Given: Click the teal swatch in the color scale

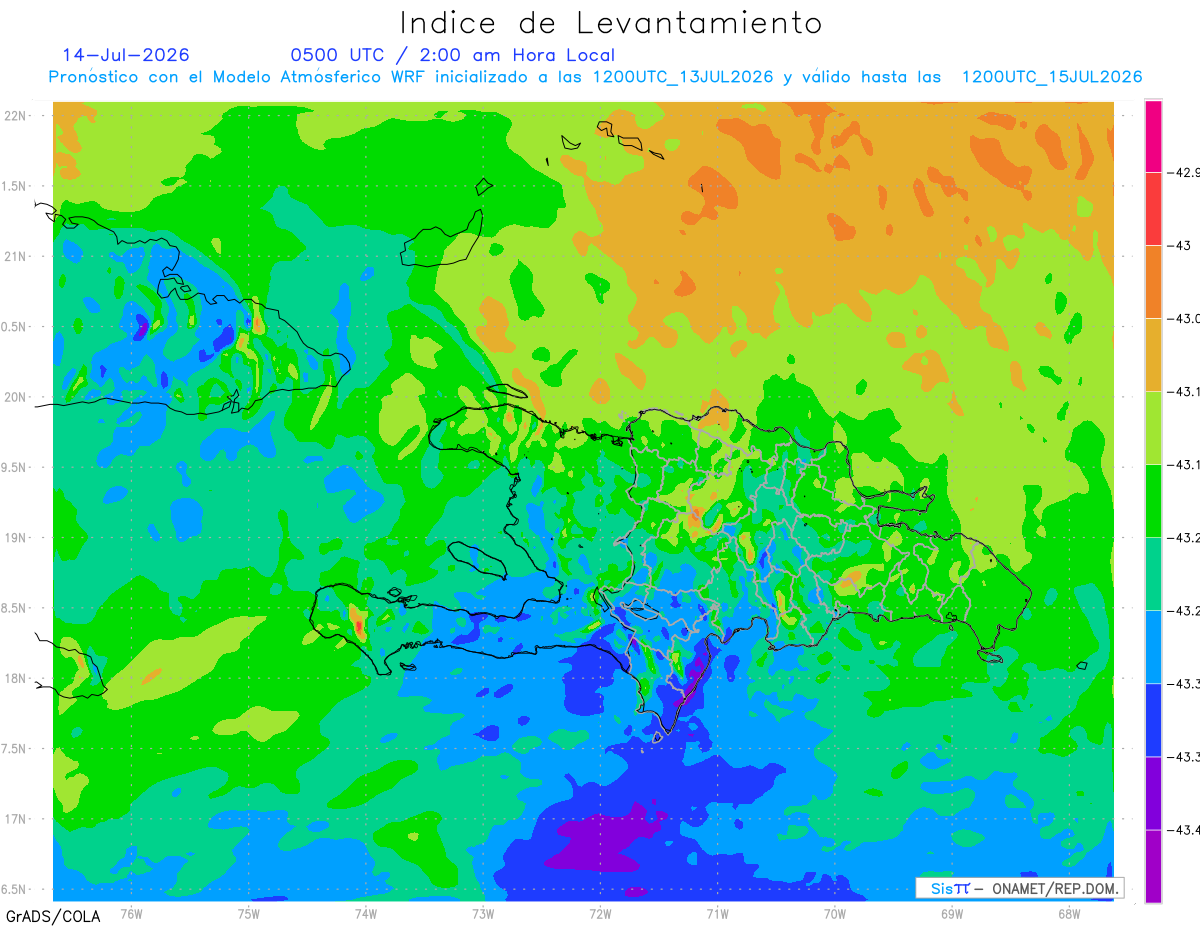Looking at the screenshot, I should (1153, 574).
